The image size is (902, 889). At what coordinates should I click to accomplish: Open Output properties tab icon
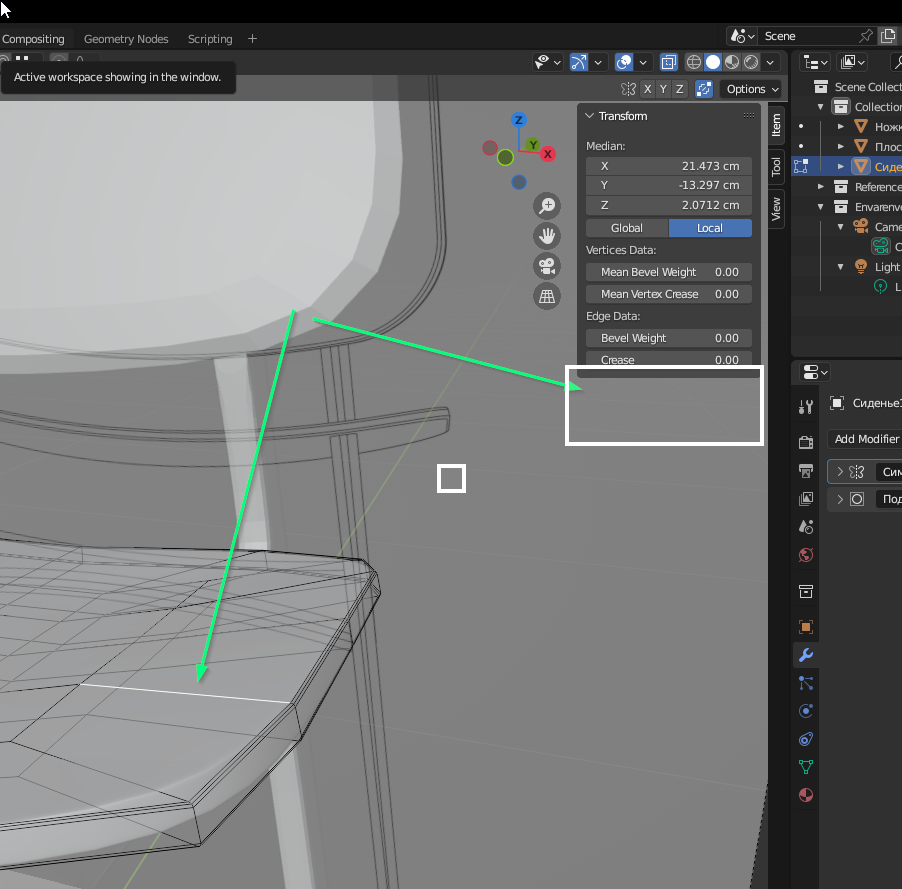[x=806, y=471]
